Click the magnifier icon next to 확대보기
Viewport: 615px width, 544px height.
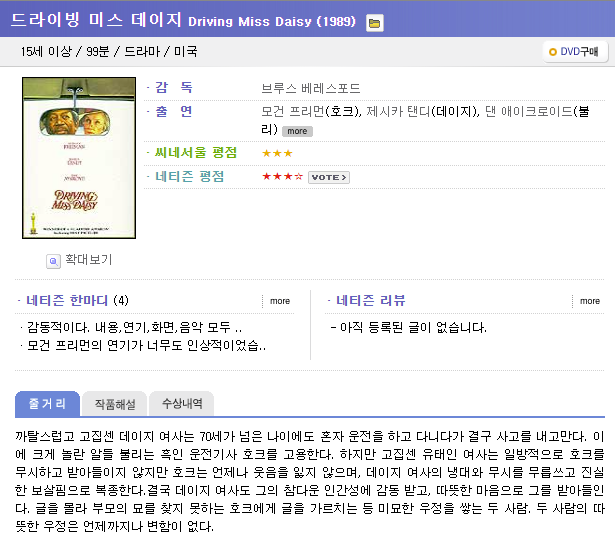click(x=53, y=260)
